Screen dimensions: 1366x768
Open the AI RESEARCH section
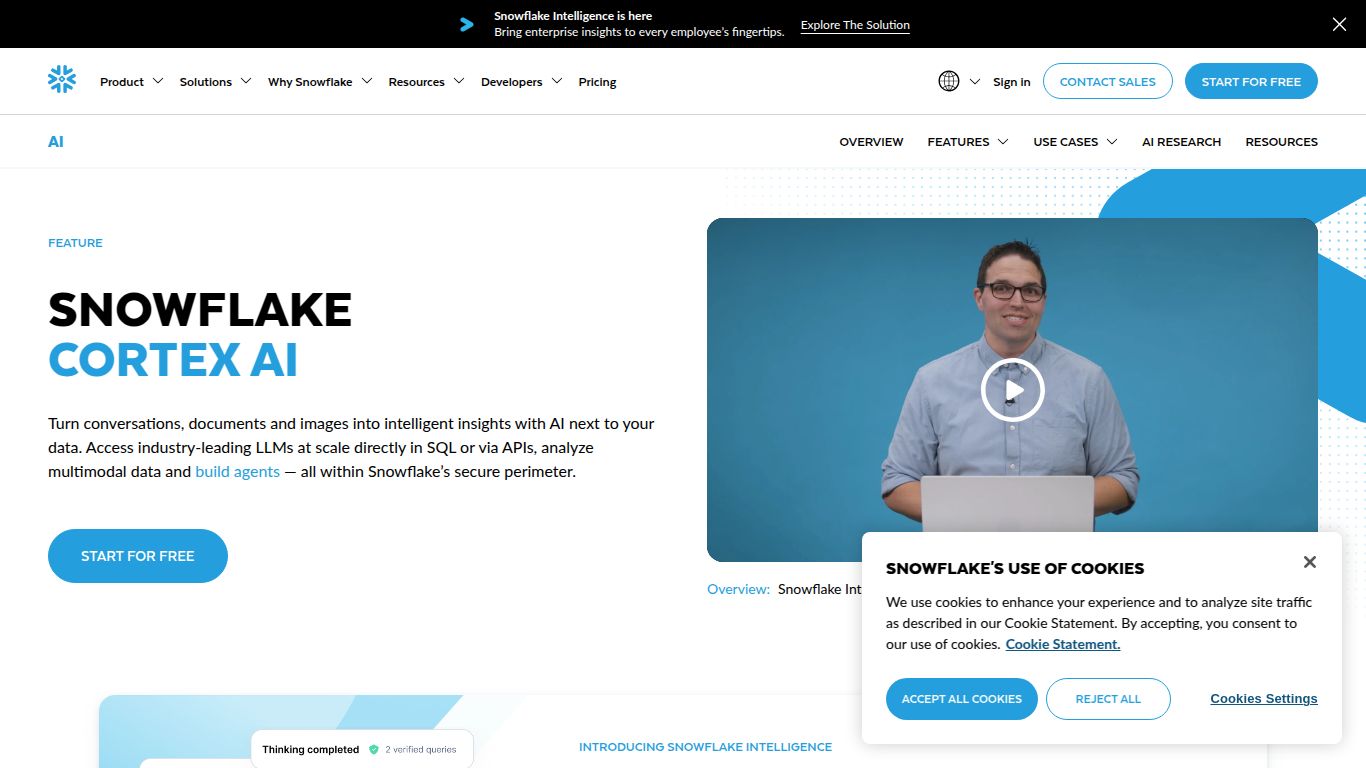click(x=1181, y=142)
